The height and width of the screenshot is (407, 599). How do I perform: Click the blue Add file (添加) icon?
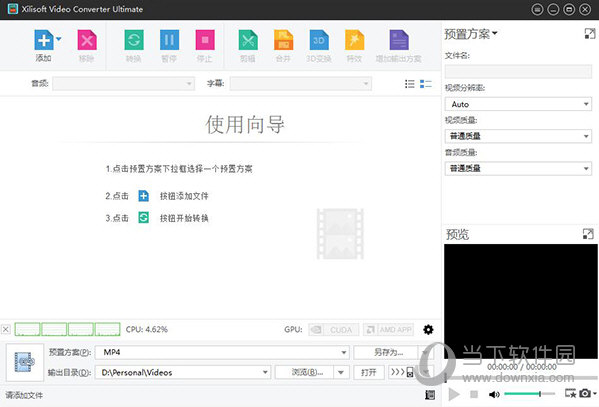44,40
